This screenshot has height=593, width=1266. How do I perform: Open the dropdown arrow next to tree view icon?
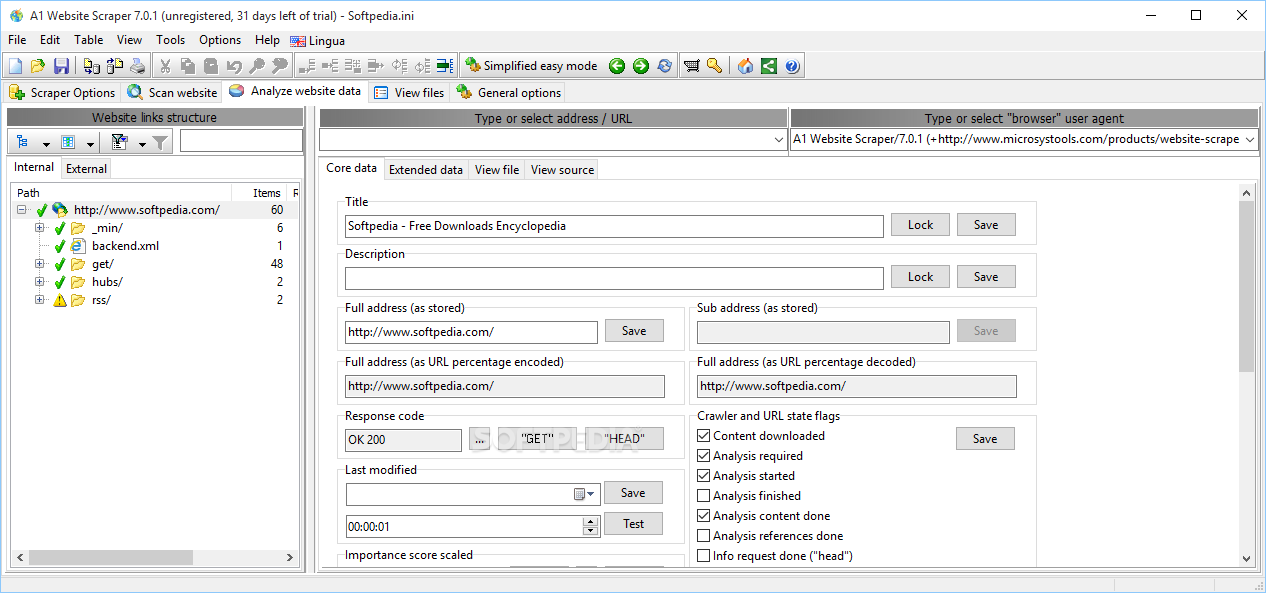pos(45,143)
